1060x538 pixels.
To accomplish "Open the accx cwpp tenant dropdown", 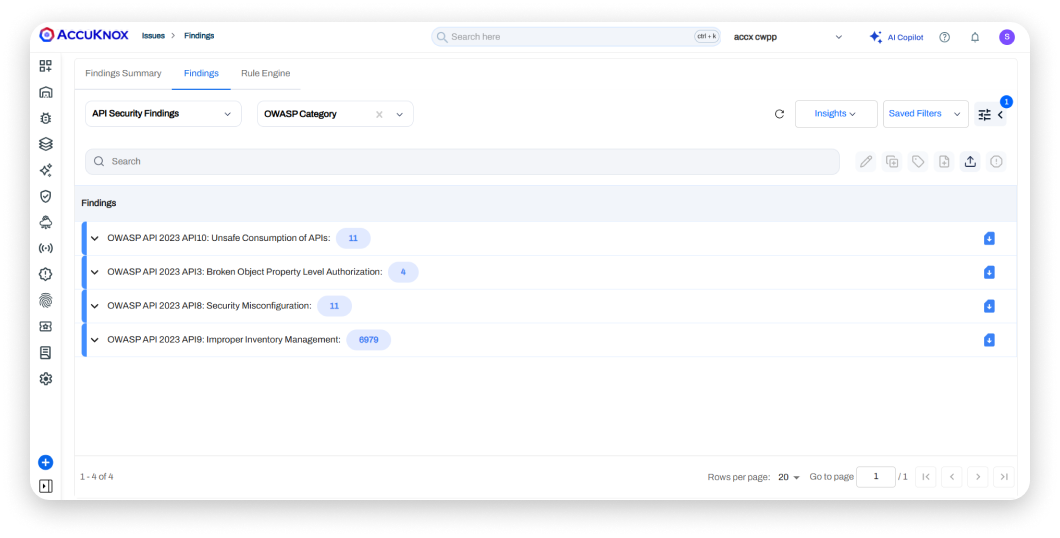I will 788,37.
